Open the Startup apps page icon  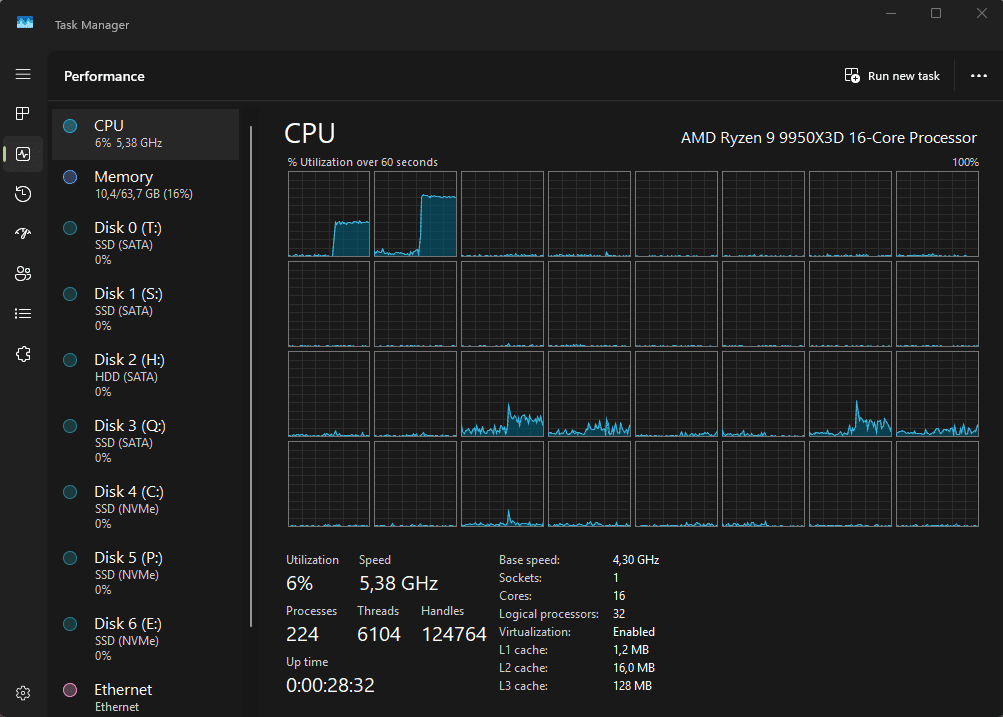pos(23,233)
